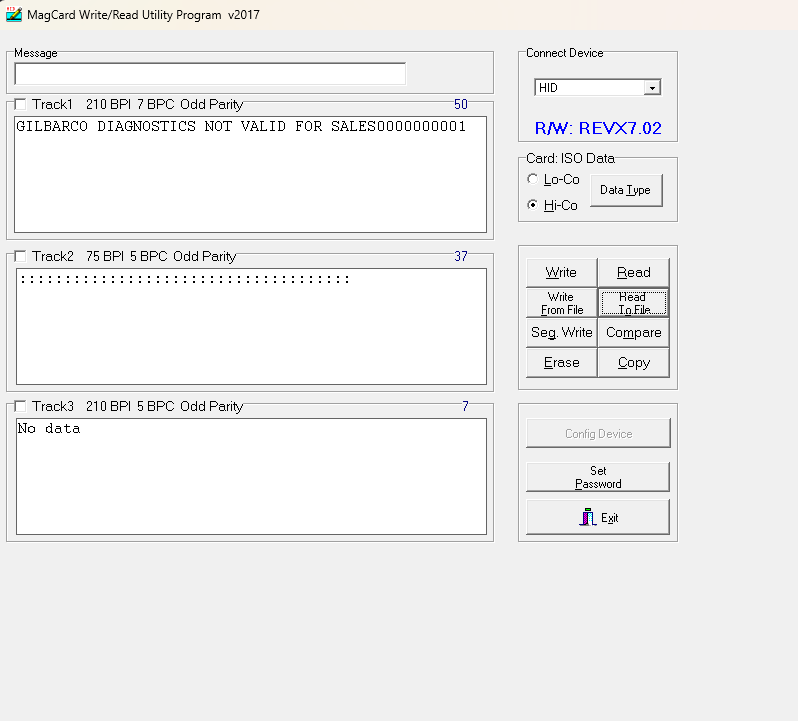Click the Seg. Write button

561,333
